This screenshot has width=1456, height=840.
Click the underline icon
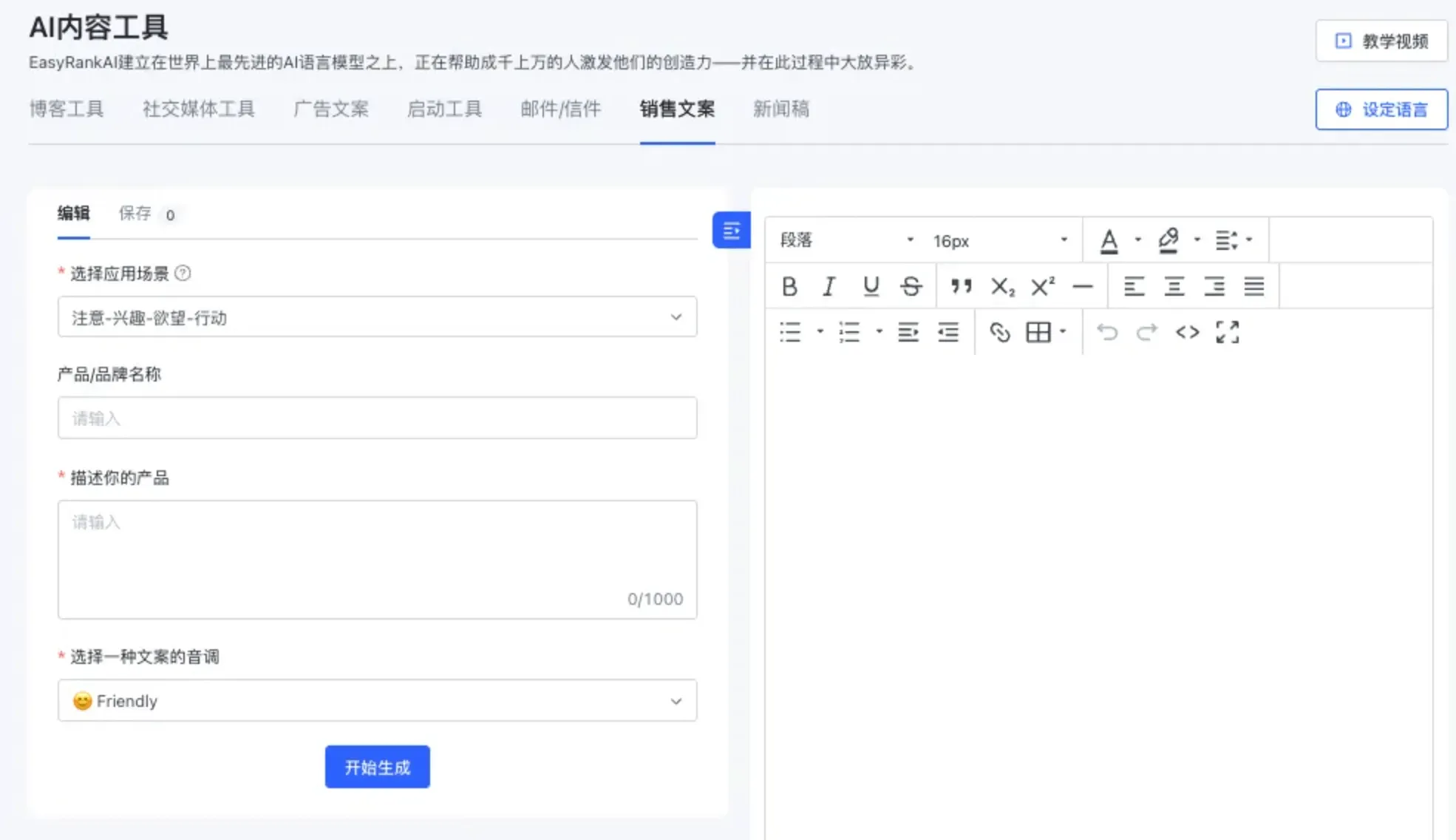871,286
